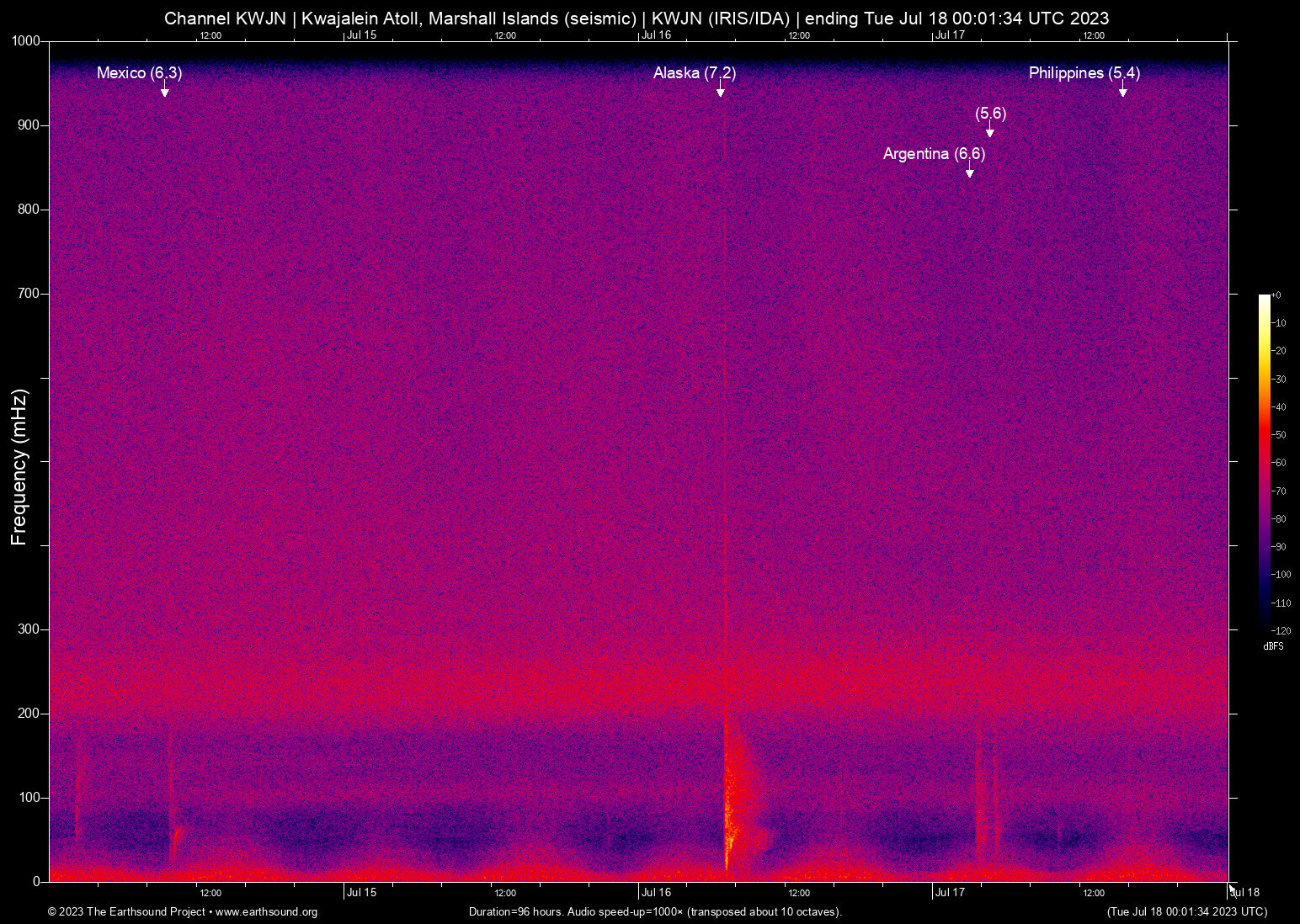1300x924 pixels.
Task: Click the Mexico (6.3) event label
Action: 139,73
